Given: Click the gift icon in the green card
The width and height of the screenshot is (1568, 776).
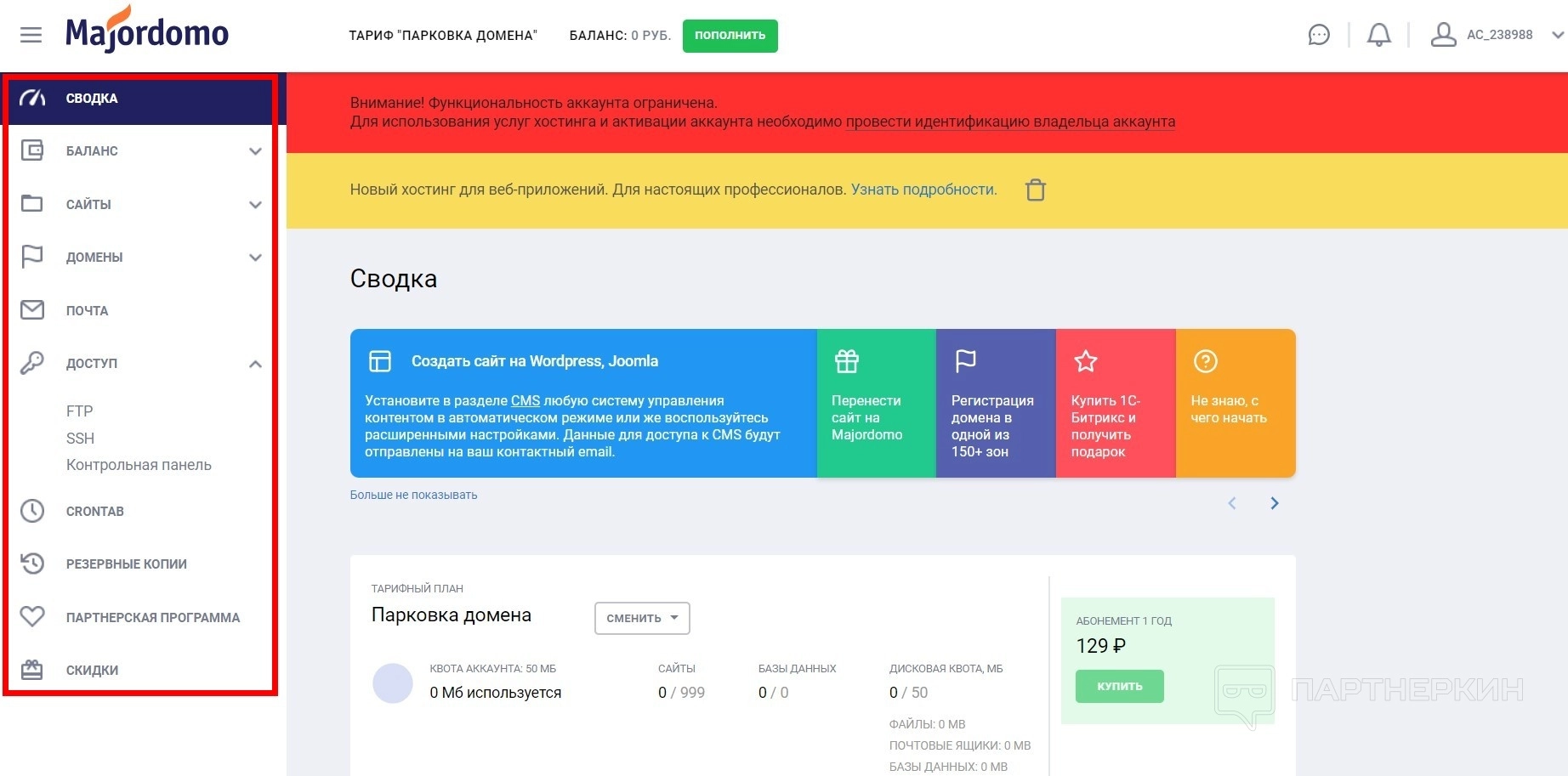Looking at the screenshot, I should click(x=847, y=361).
